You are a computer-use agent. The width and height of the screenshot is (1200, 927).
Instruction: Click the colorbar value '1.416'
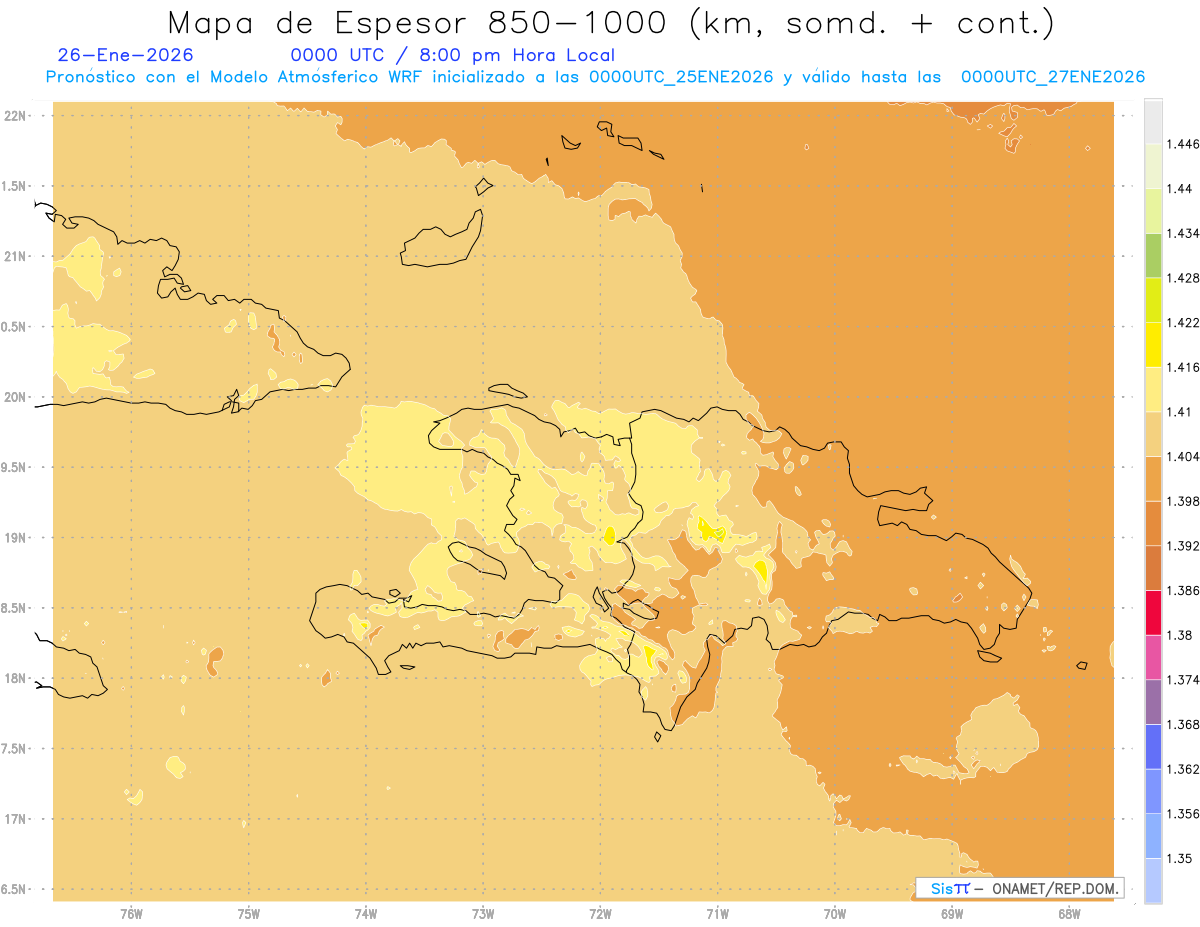1182,367
